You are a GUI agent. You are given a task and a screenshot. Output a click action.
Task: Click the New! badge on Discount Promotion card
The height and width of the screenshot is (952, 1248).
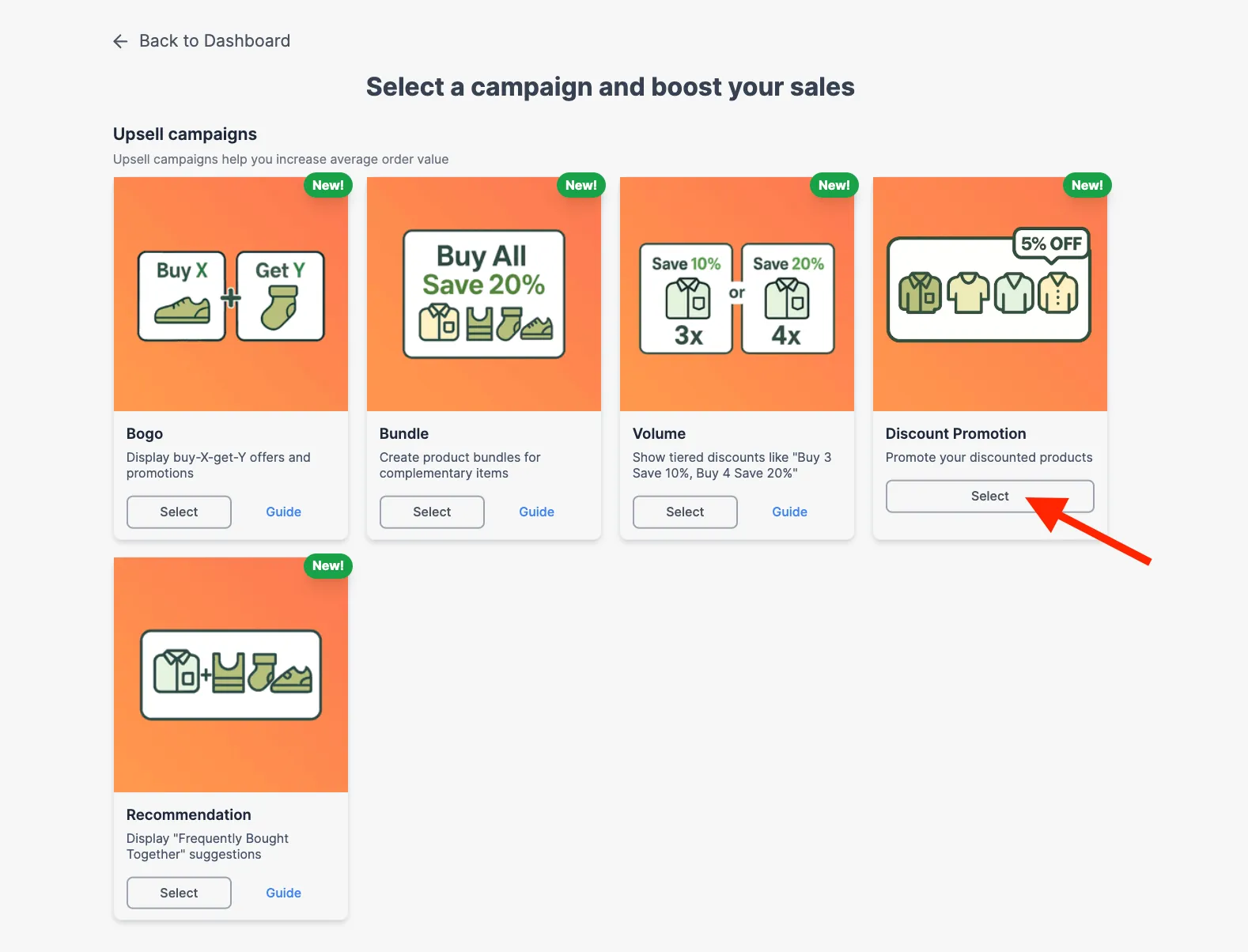point(1087,185)
